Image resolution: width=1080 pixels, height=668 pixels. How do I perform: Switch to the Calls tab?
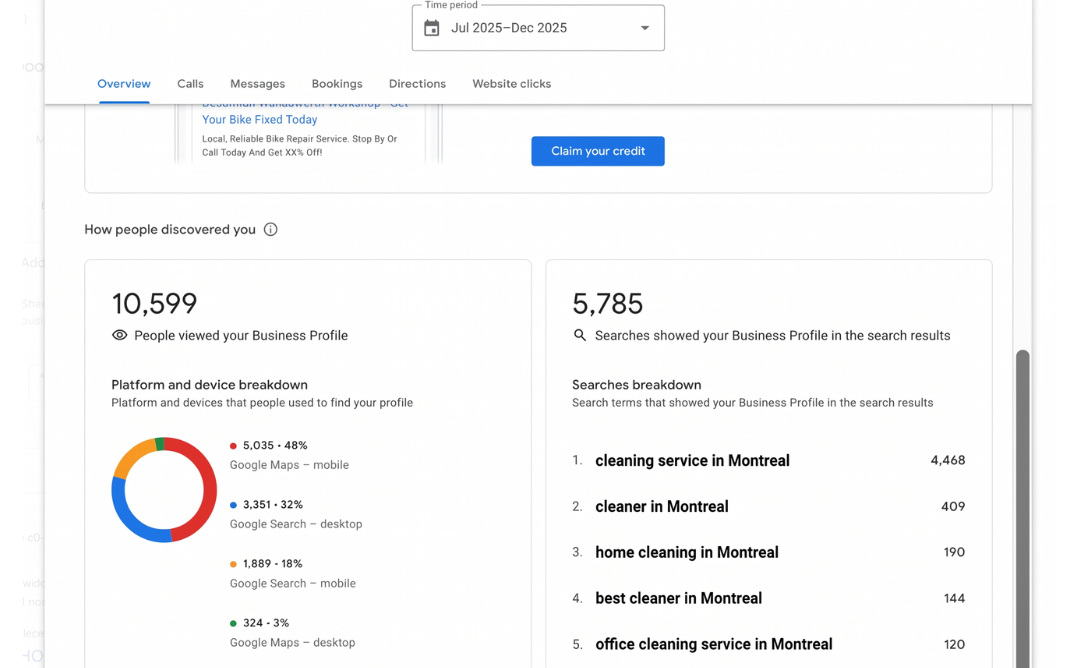(190, 84)
